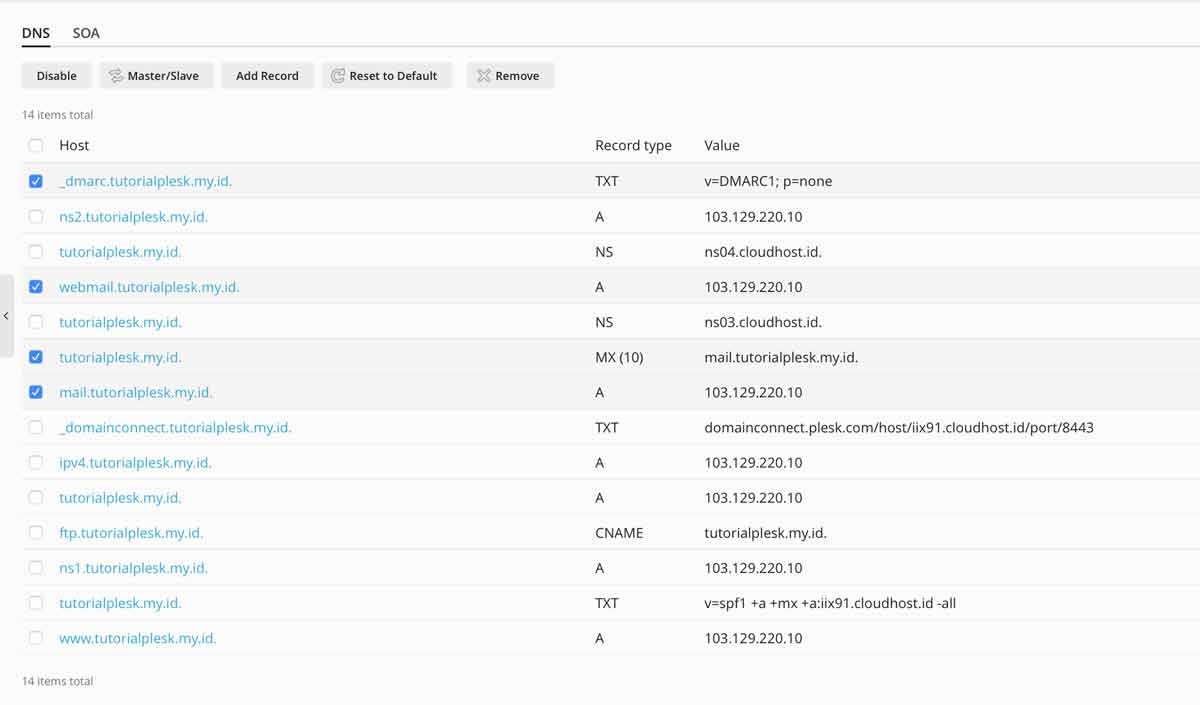Image resolution: width=1200 pixels, height=705 pixels.
Task: Edit the ns1.tutorialplesk.my.id A record
Action: 134,567
